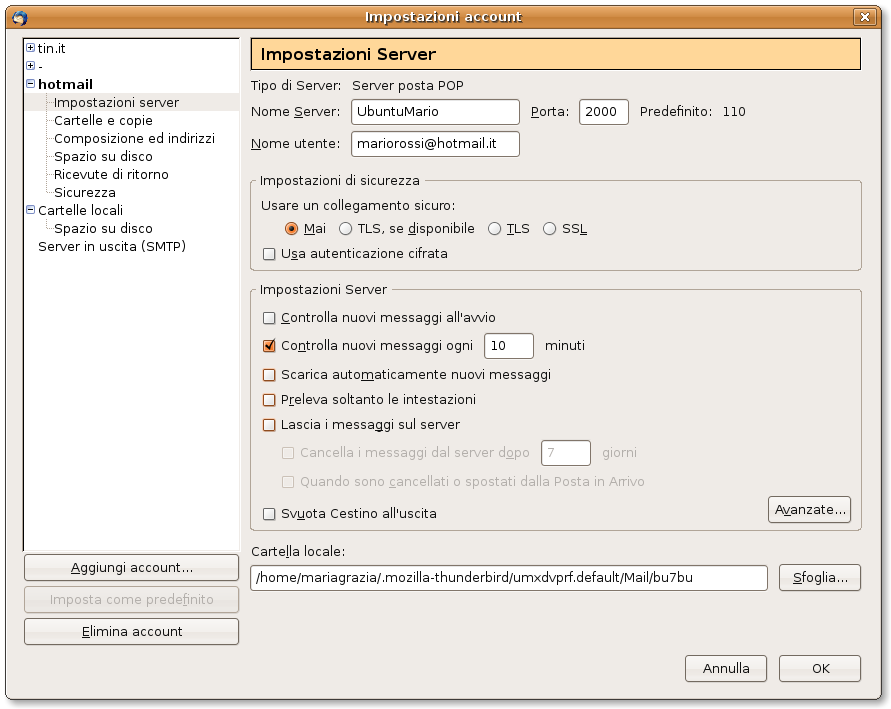Enable Lascia i messaggi sul server
Screen dimensions: 891x709
tap(269, 425)
